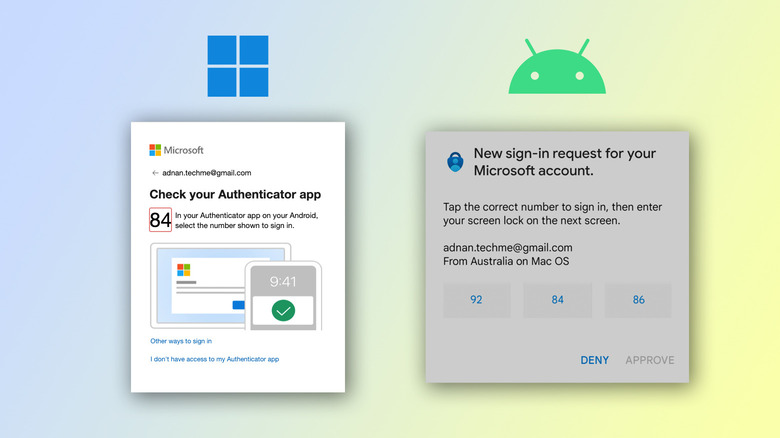The image size is (780, 438).
Task: Tap the greyed APPROVE button
Action: pyautogui.click(x=650, y=360)
